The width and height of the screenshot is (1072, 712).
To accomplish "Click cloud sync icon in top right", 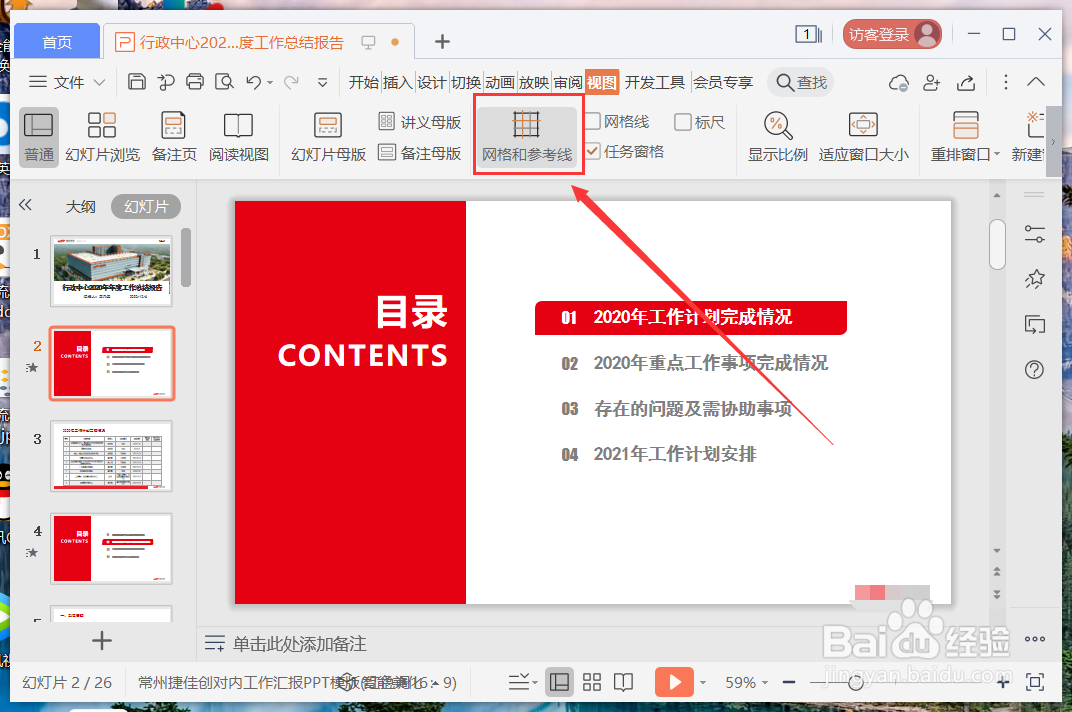I will [x=898, y=83].
